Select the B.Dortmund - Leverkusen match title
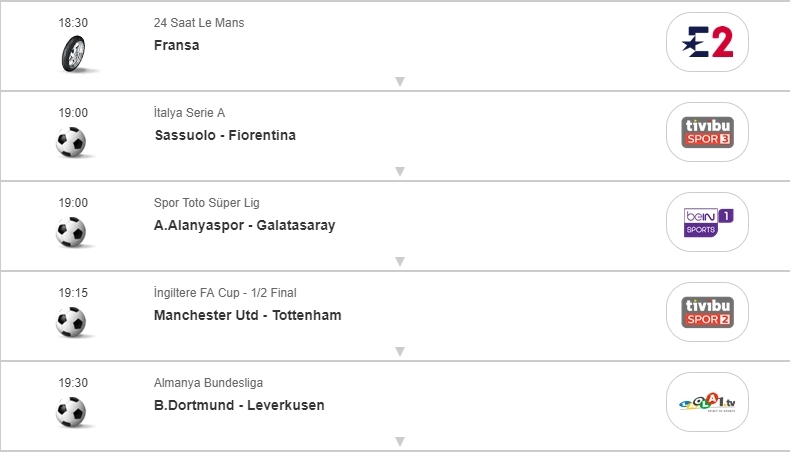The height and width of the screenshot is (452, 790). pos(239,405)
